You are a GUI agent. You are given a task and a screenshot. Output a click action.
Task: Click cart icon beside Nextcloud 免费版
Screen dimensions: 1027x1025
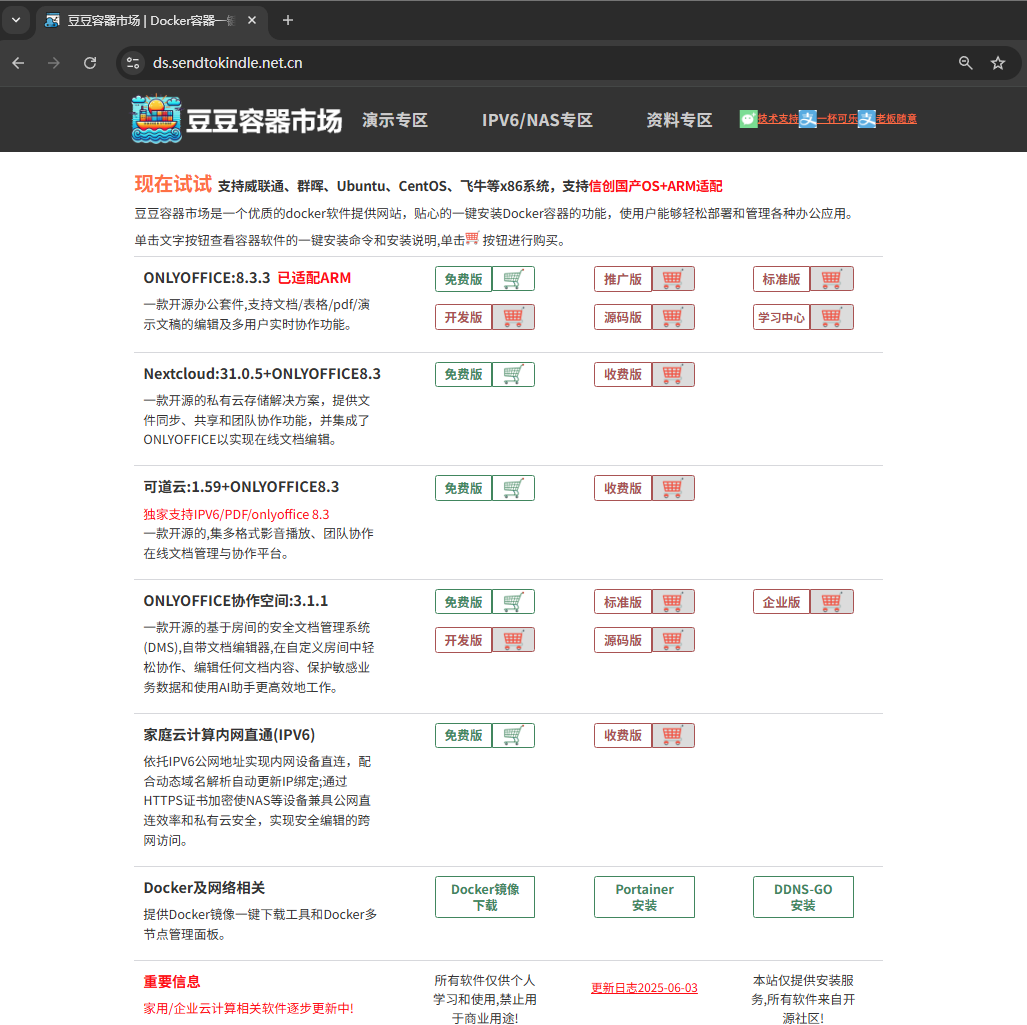click(514, 375)
